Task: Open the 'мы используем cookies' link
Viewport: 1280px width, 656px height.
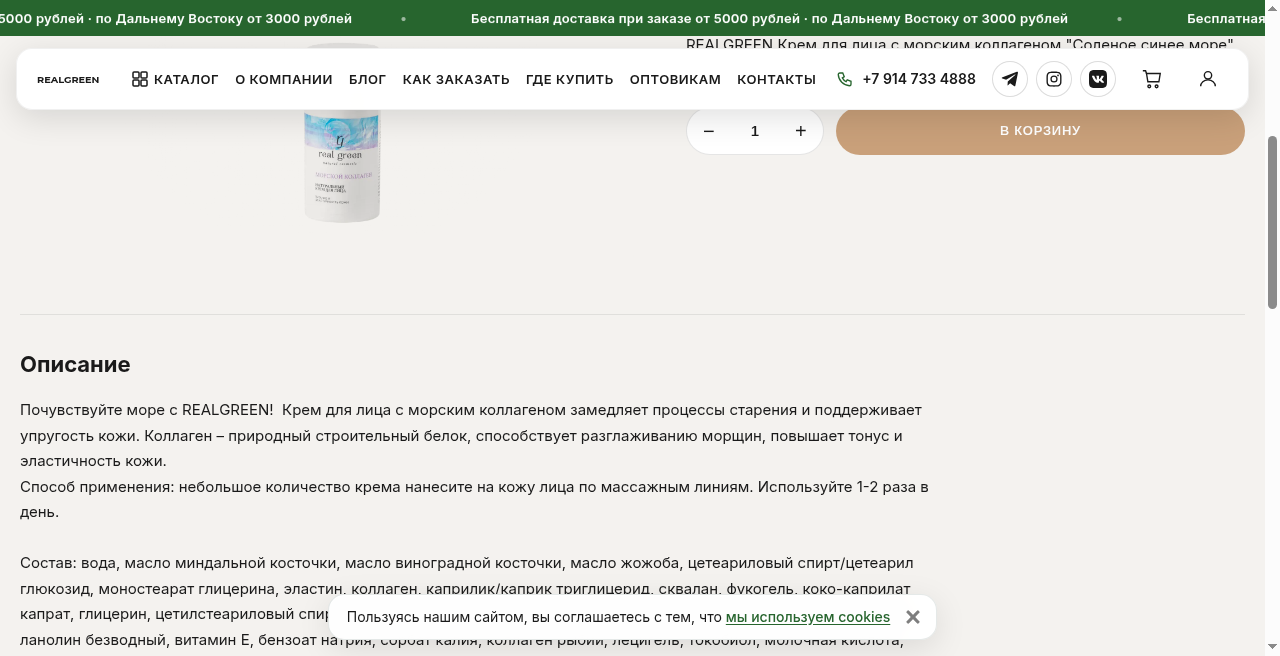Action: tap(808, 617)
